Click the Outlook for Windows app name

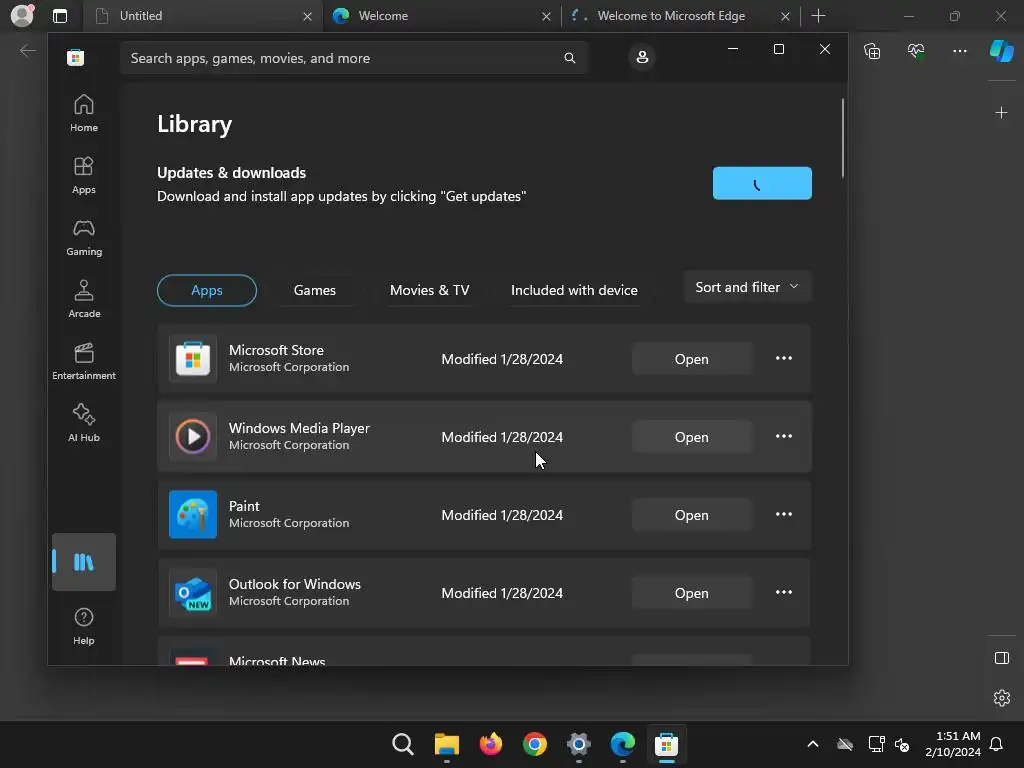point(295,584)
